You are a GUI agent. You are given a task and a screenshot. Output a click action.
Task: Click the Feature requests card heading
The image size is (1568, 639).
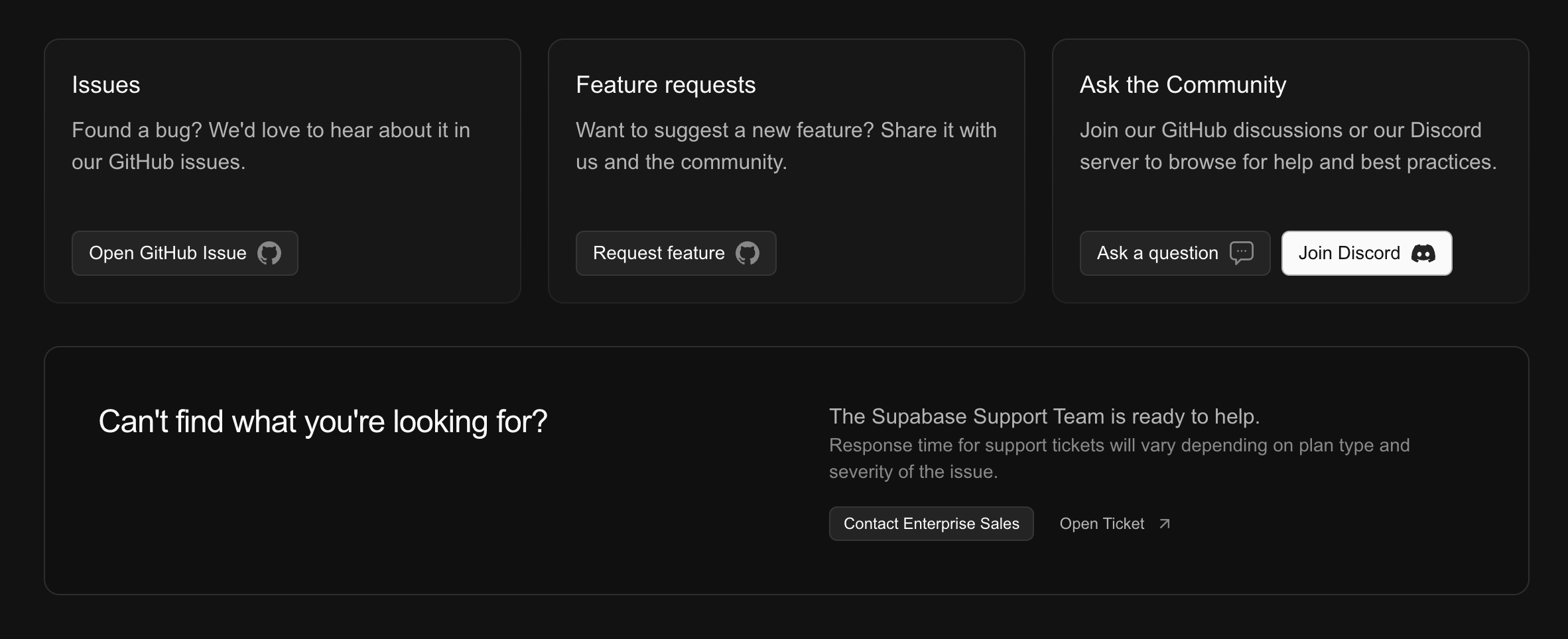666,84
